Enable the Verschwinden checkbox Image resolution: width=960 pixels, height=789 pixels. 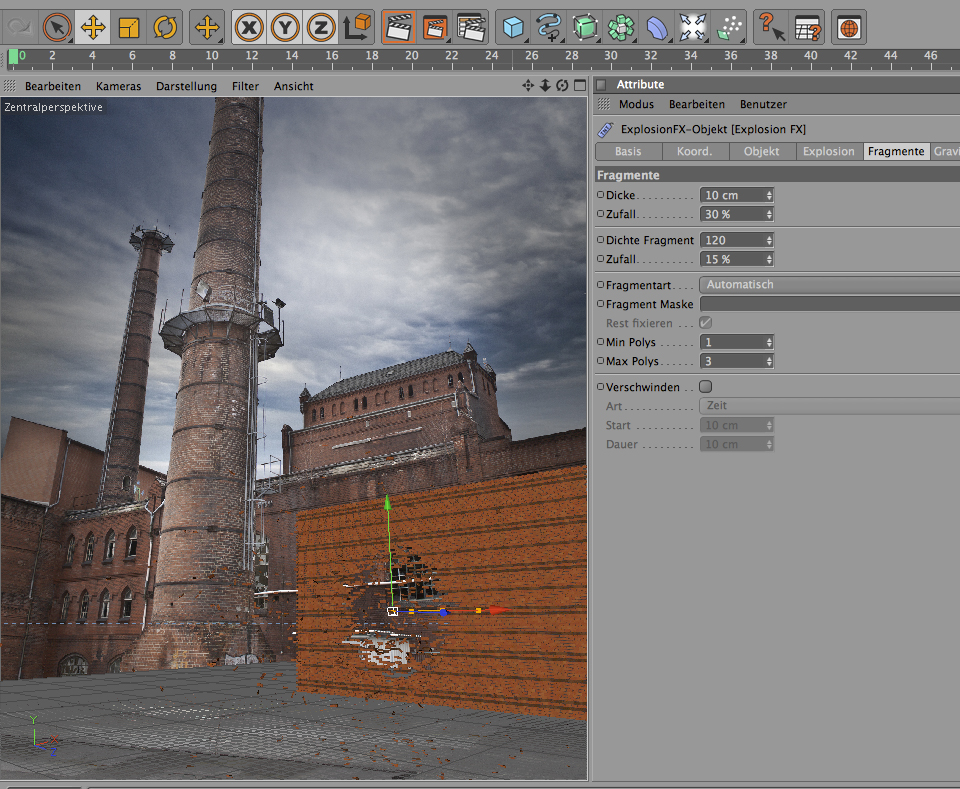[705, 387]
